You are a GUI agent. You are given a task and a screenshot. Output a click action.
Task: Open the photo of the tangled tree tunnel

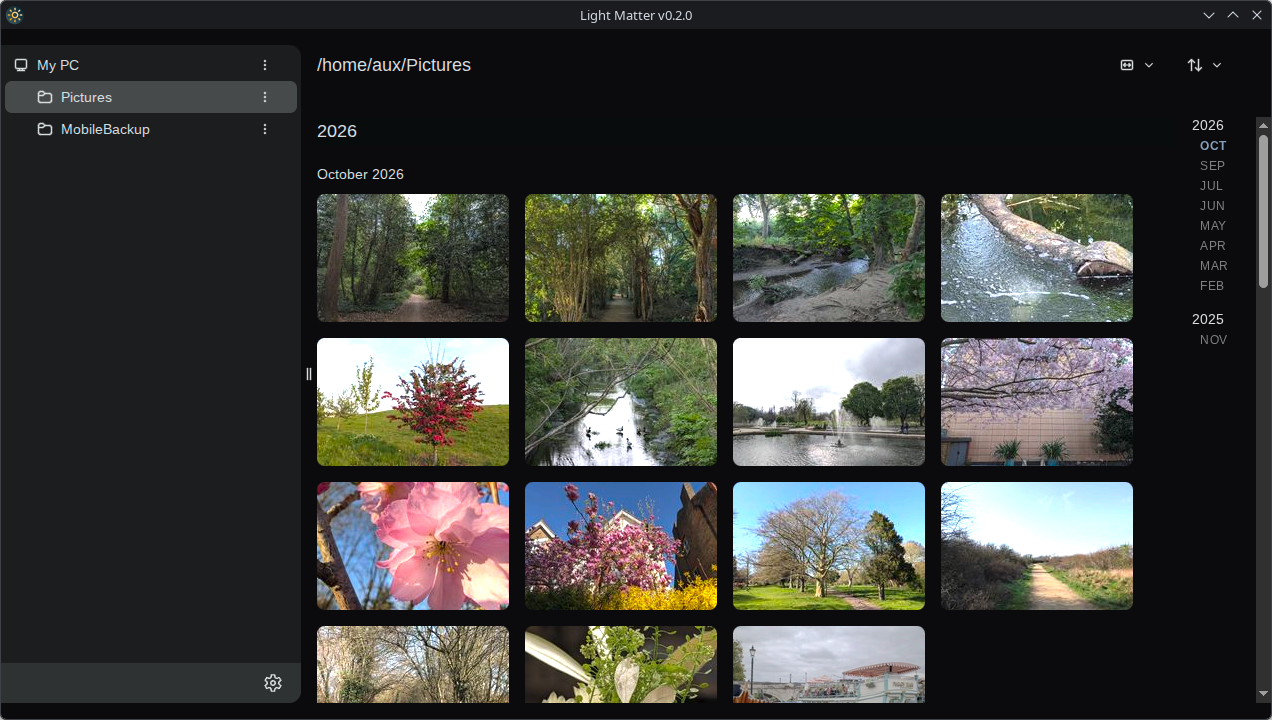pyautogui.click(x=621, y=258)
